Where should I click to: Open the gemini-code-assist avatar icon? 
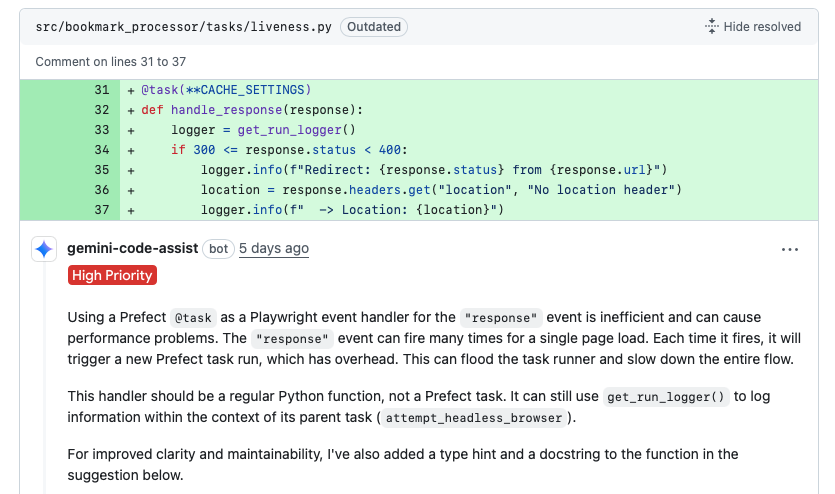[44, 249]
